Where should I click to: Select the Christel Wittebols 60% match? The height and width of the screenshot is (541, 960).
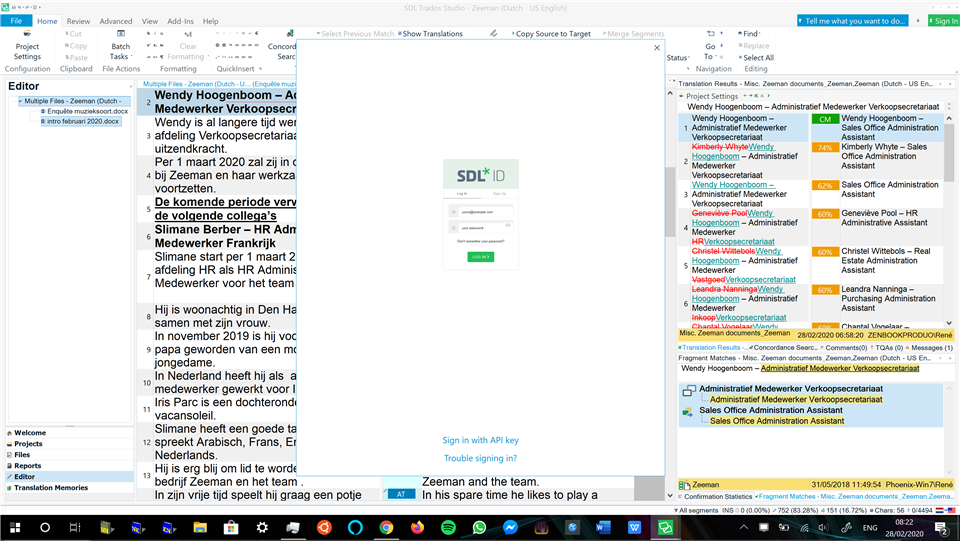click(x=811, y=265)
